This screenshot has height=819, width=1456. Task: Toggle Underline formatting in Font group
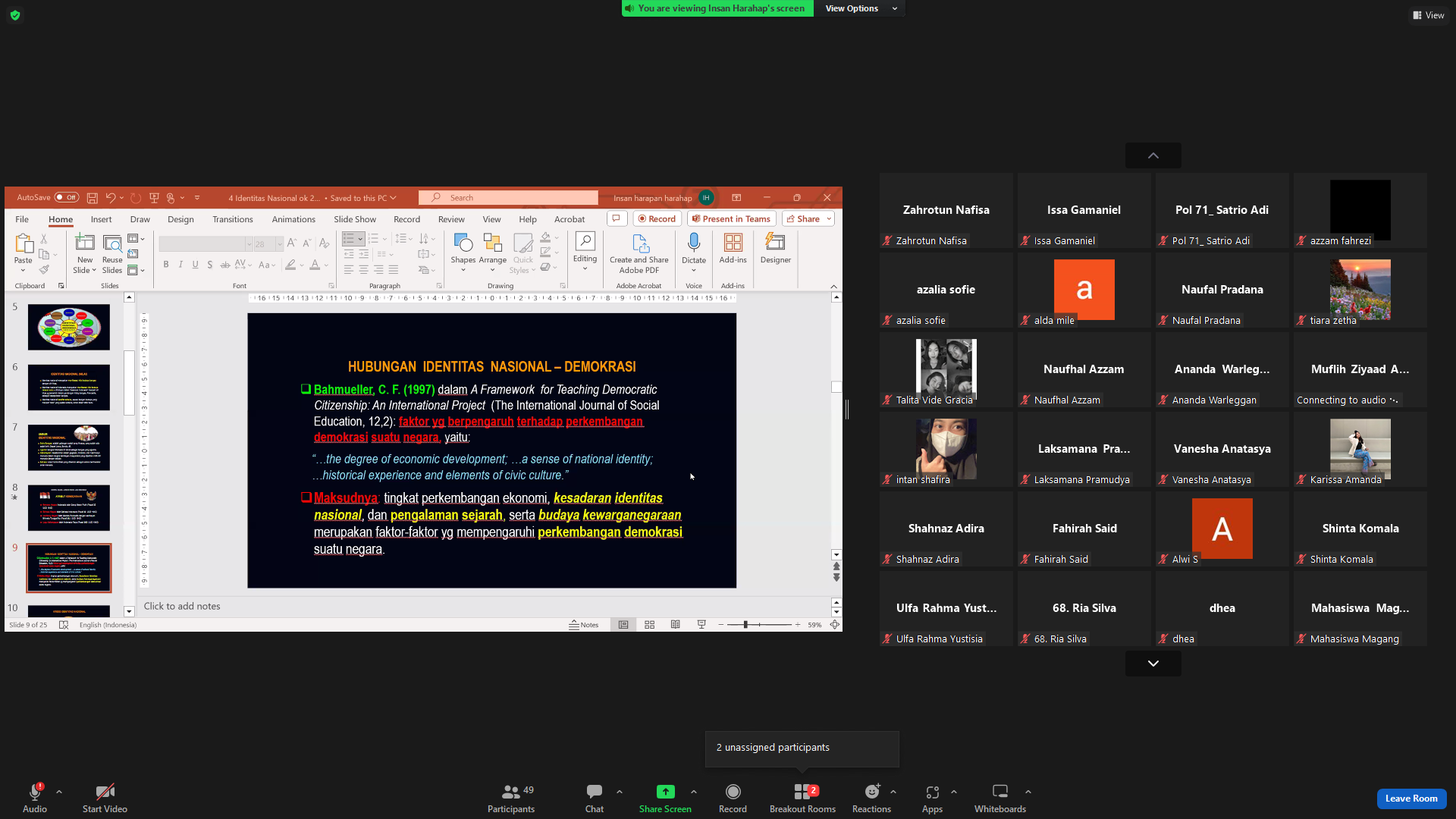pyautogui.click(x=195, y=265)
